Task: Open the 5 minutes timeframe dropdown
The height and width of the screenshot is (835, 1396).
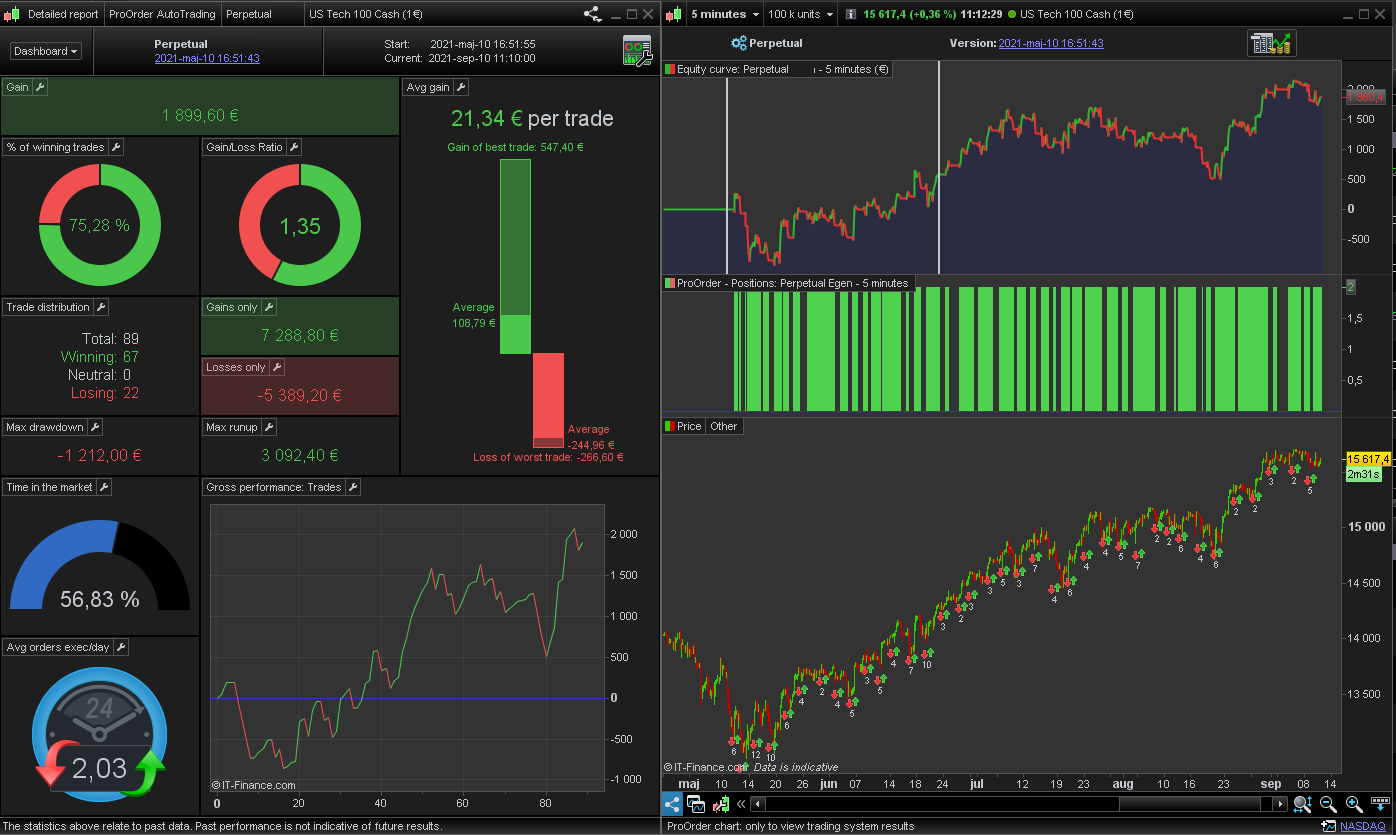Action: tap(724, 14)
